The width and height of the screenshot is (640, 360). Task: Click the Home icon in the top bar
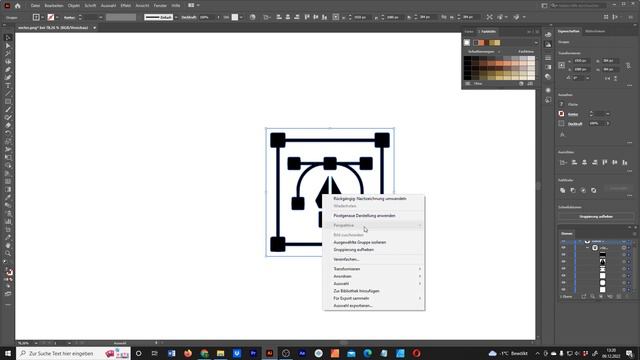[18, 6]
